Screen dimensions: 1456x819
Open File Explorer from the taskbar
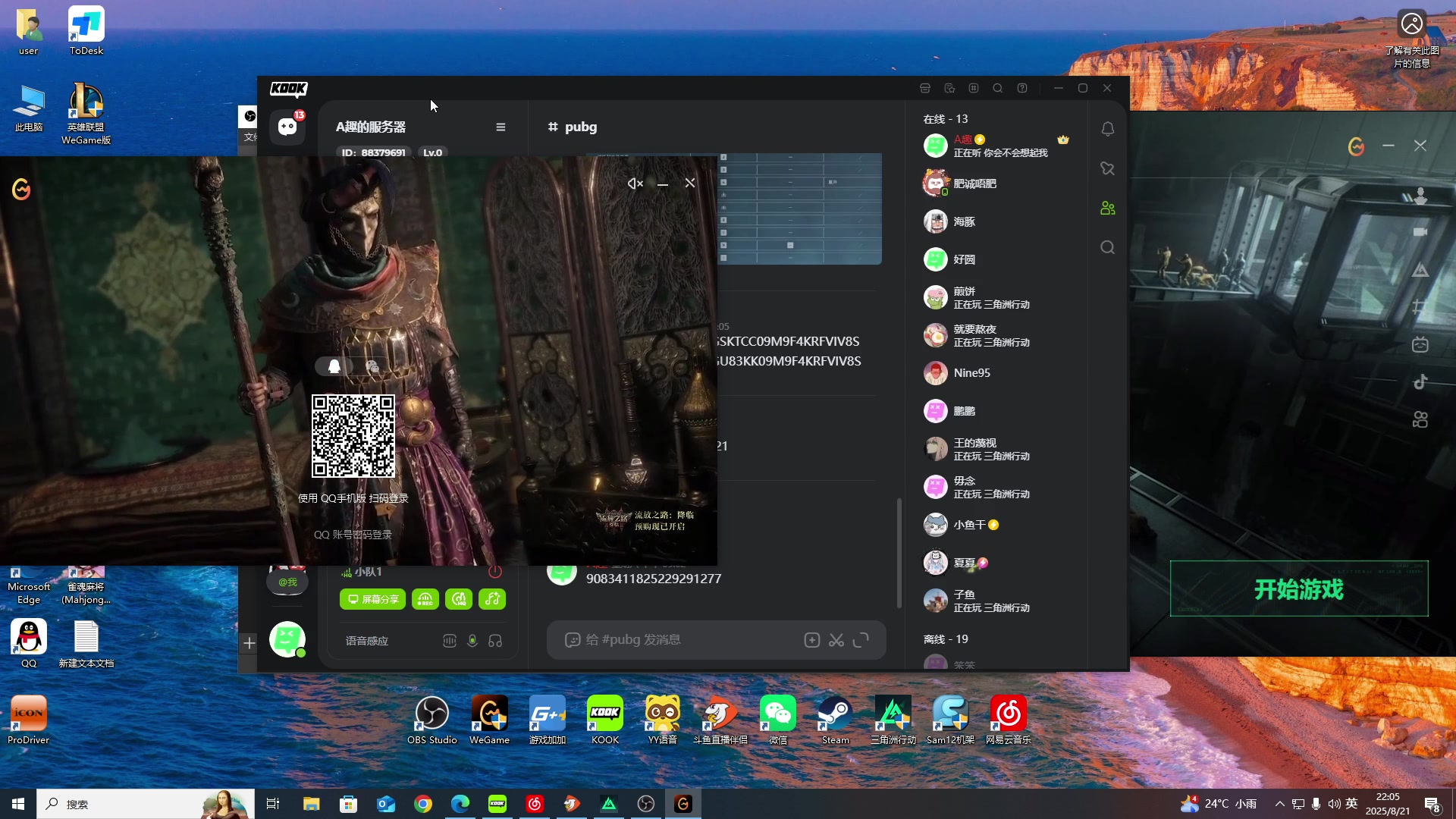pos(312,804)
